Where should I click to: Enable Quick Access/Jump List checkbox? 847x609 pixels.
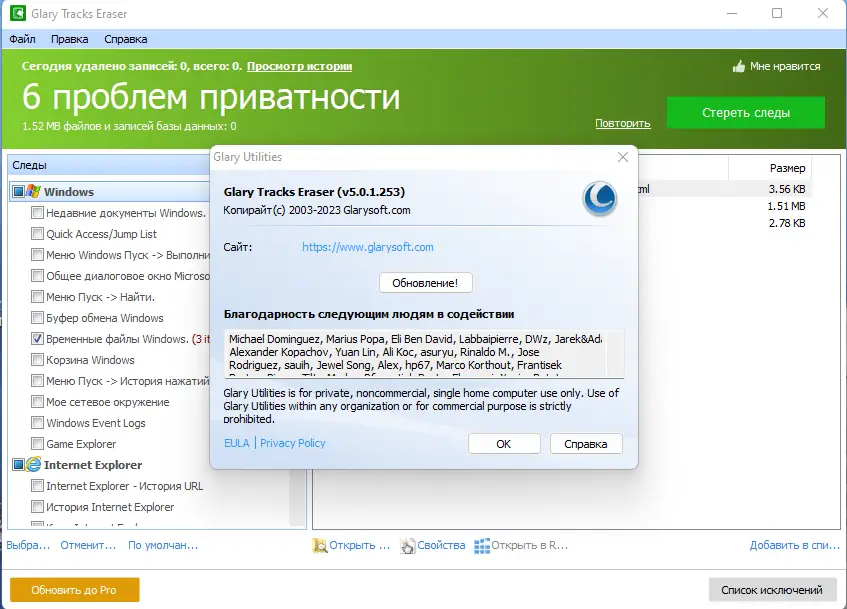(x=37, y=233)
